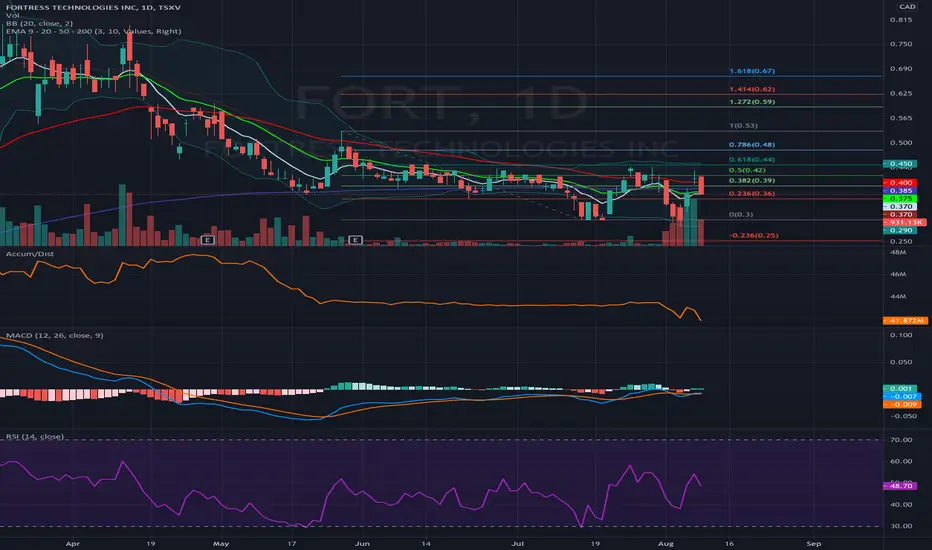This screenshot has width=932, height=550.
Task: Click the Fibonacci level label '-0.236(0.25)'
Action: tap(754, 235)
